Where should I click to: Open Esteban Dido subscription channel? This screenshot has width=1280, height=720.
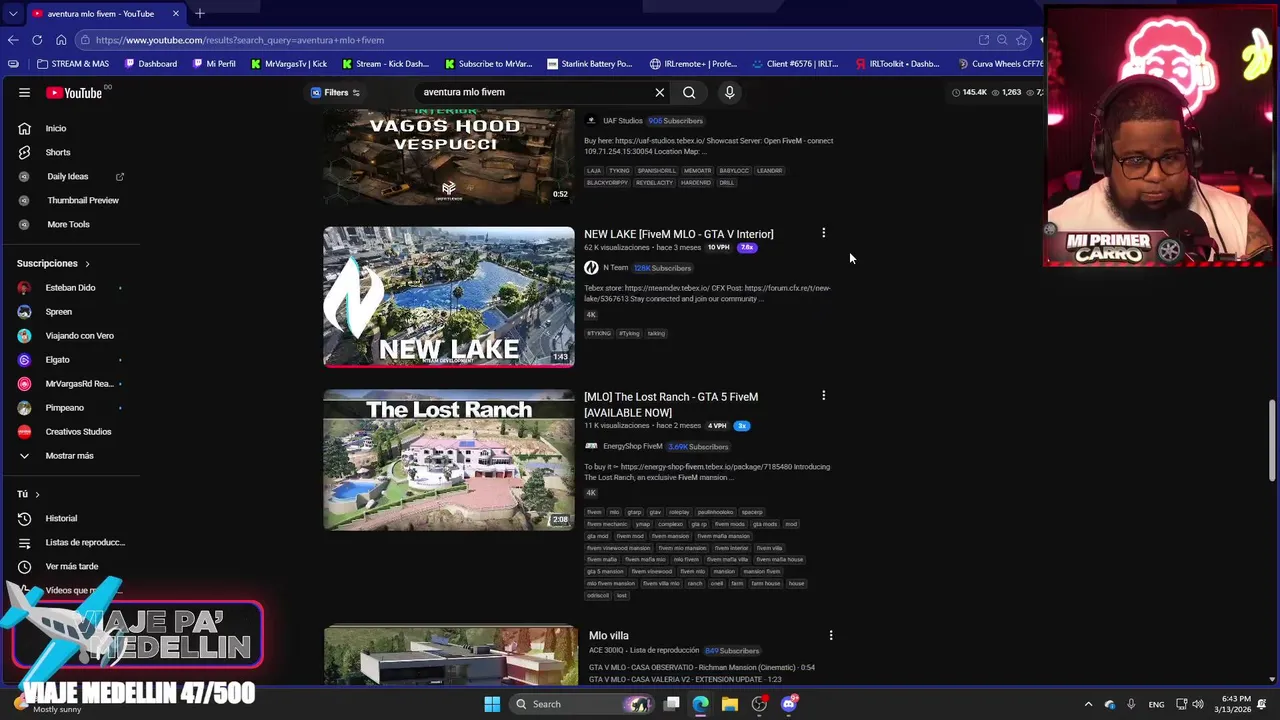(68, 288)
